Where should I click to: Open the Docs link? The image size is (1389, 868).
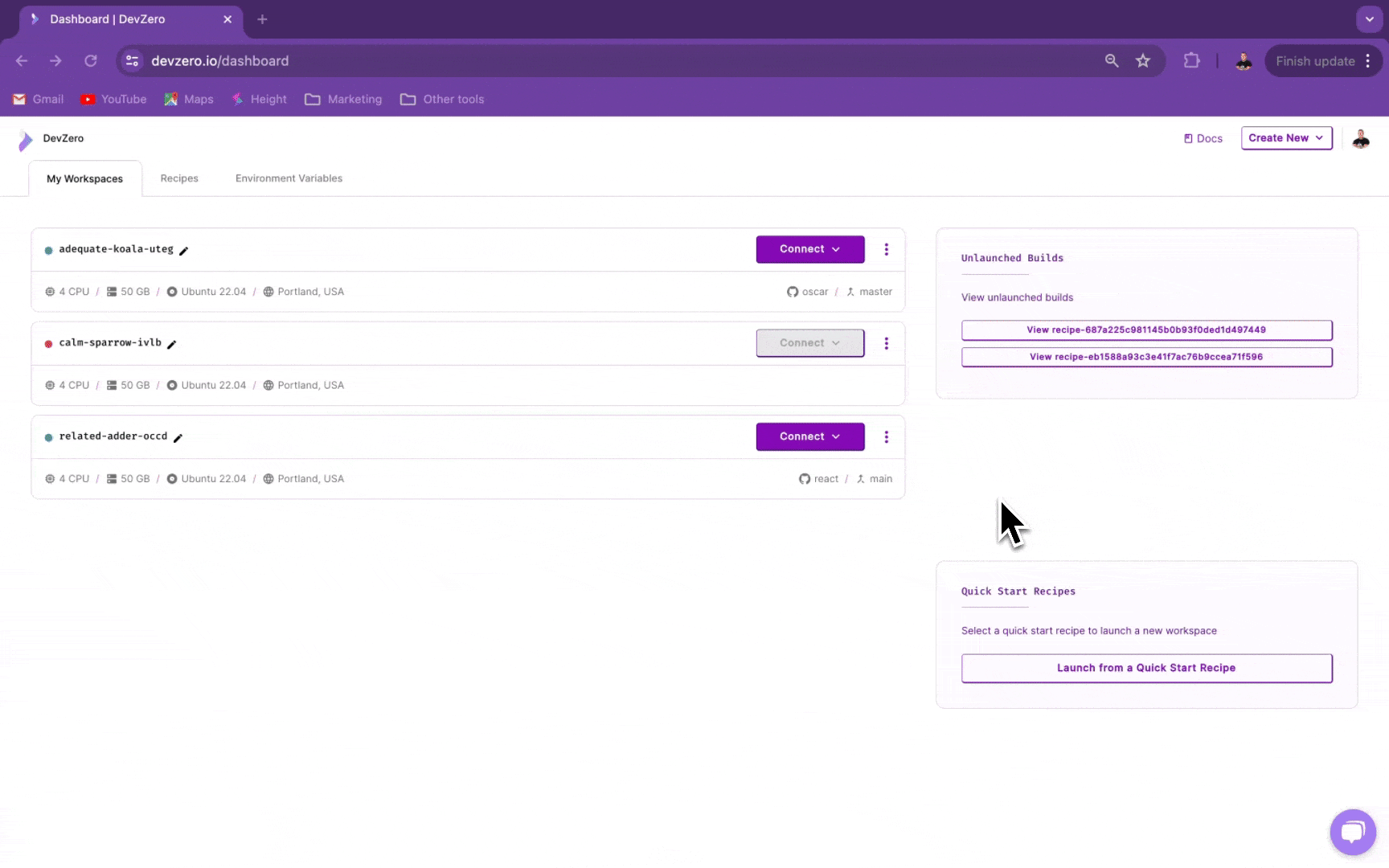[1203, 138]
